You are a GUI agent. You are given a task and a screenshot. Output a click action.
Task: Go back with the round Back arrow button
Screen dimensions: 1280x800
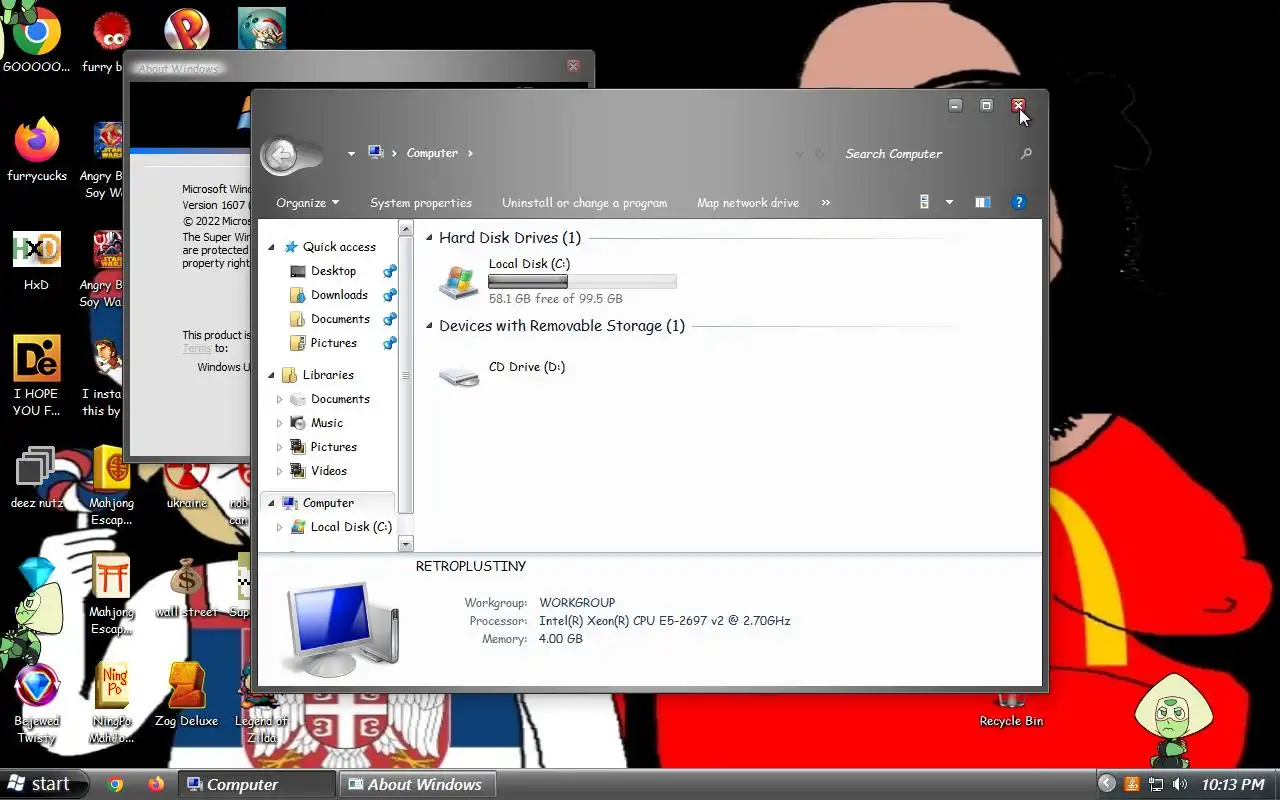[x=281, y=154]
